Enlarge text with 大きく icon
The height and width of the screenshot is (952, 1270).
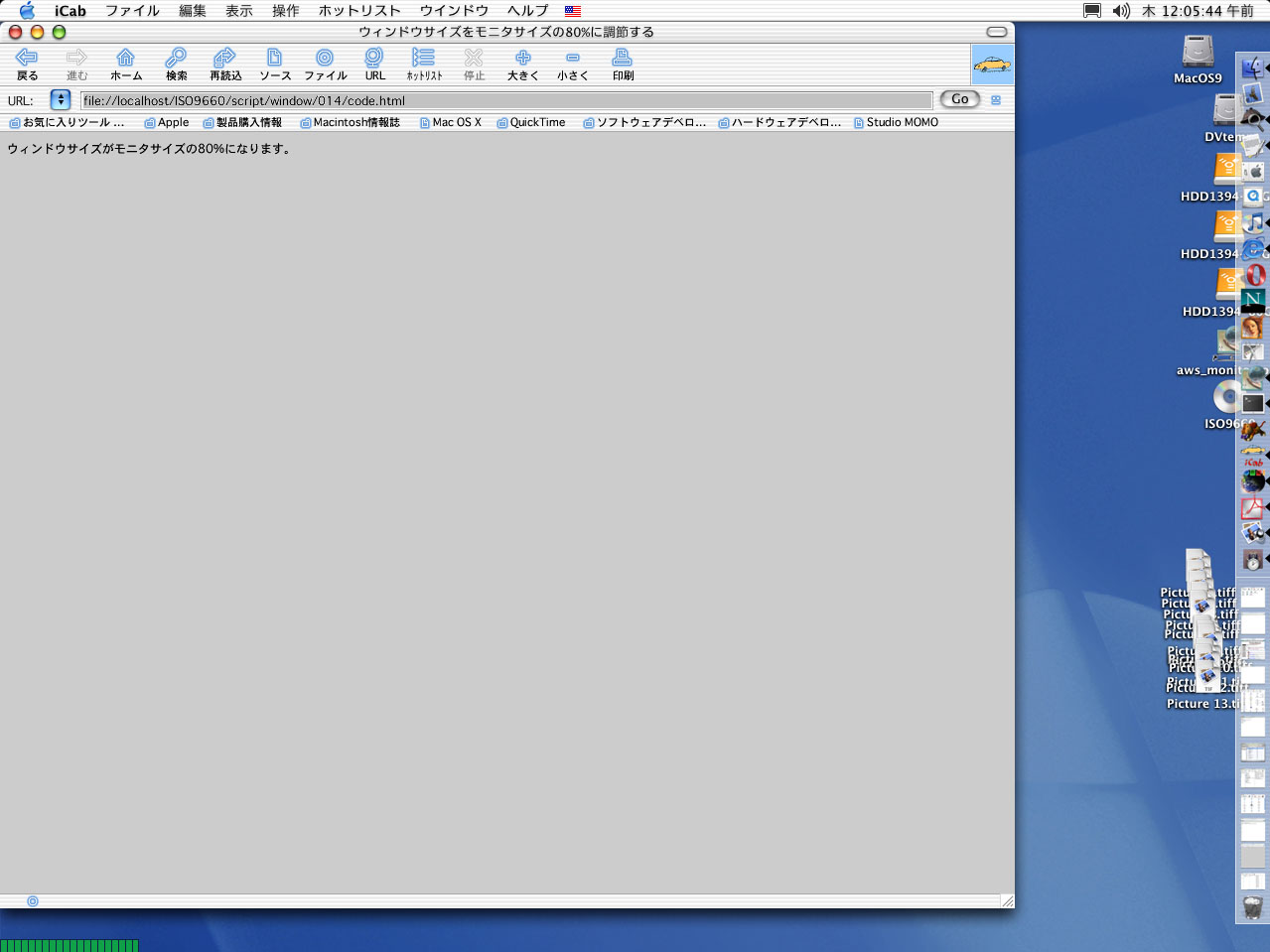[x=523, y=65]
